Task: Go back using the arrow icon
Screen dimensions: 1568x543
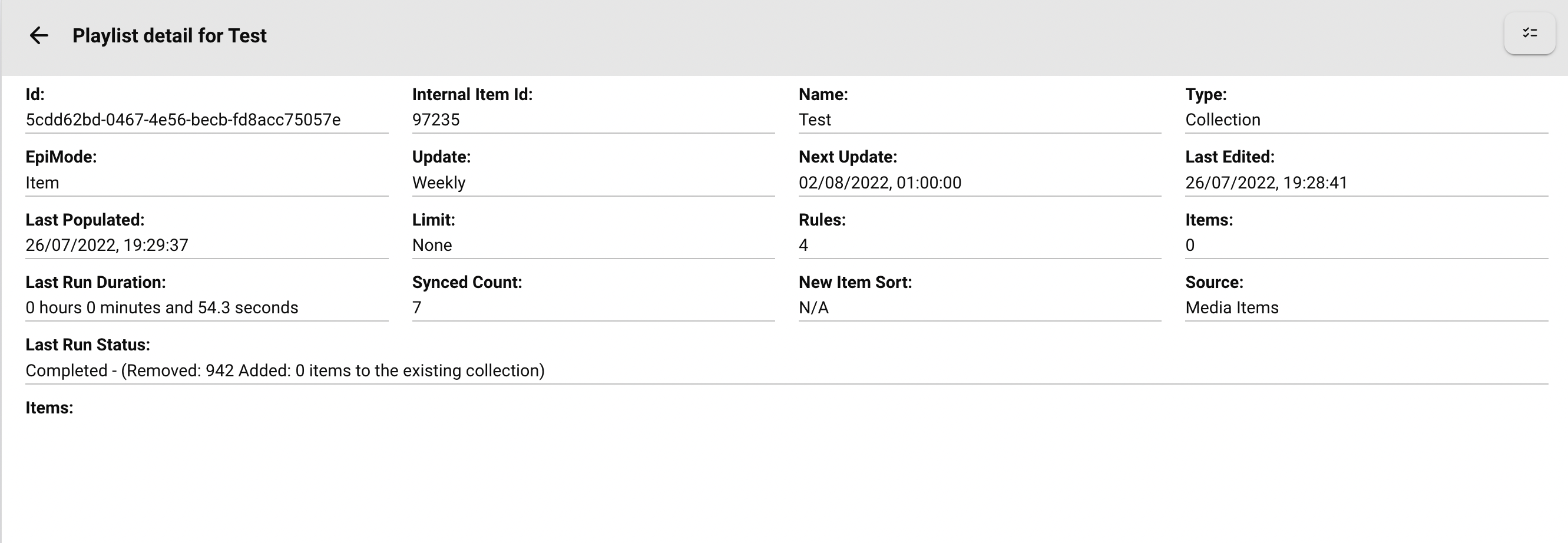Action: coord(39,35)
